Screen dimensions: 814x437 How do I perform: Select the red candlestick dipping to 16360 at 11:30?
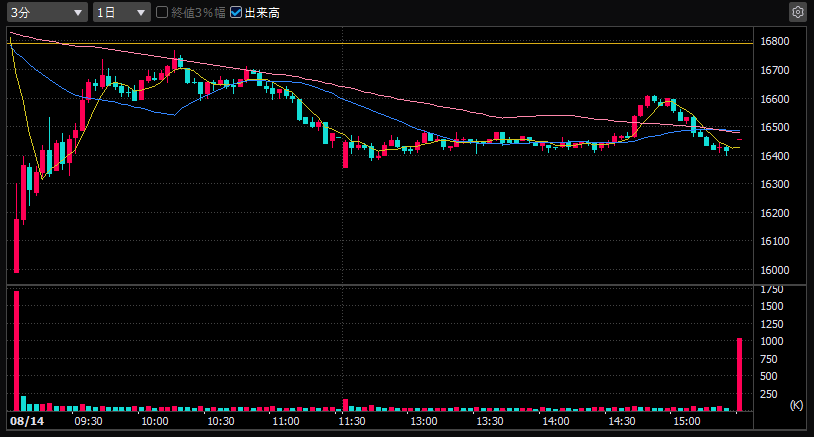pyautogui.click(x=345, y=154)
